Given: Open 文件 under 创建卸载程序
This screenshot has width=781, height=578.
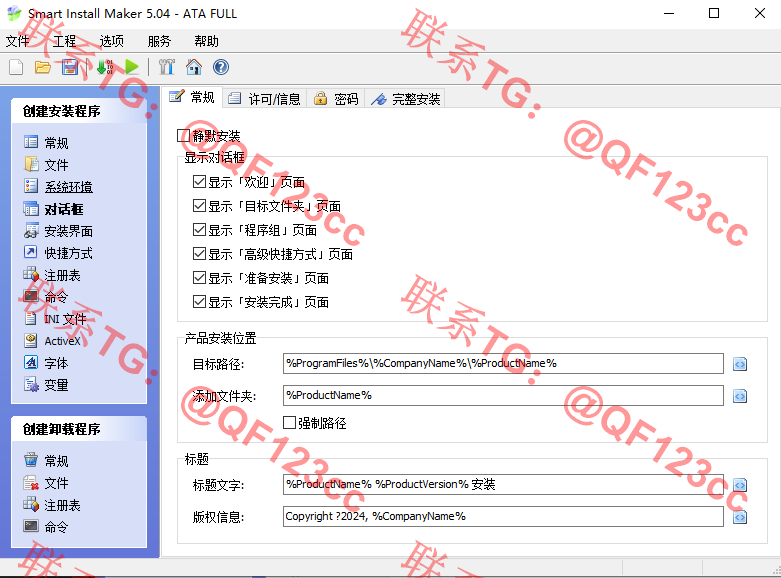Looking at the screenshot, I should (46, 483).
